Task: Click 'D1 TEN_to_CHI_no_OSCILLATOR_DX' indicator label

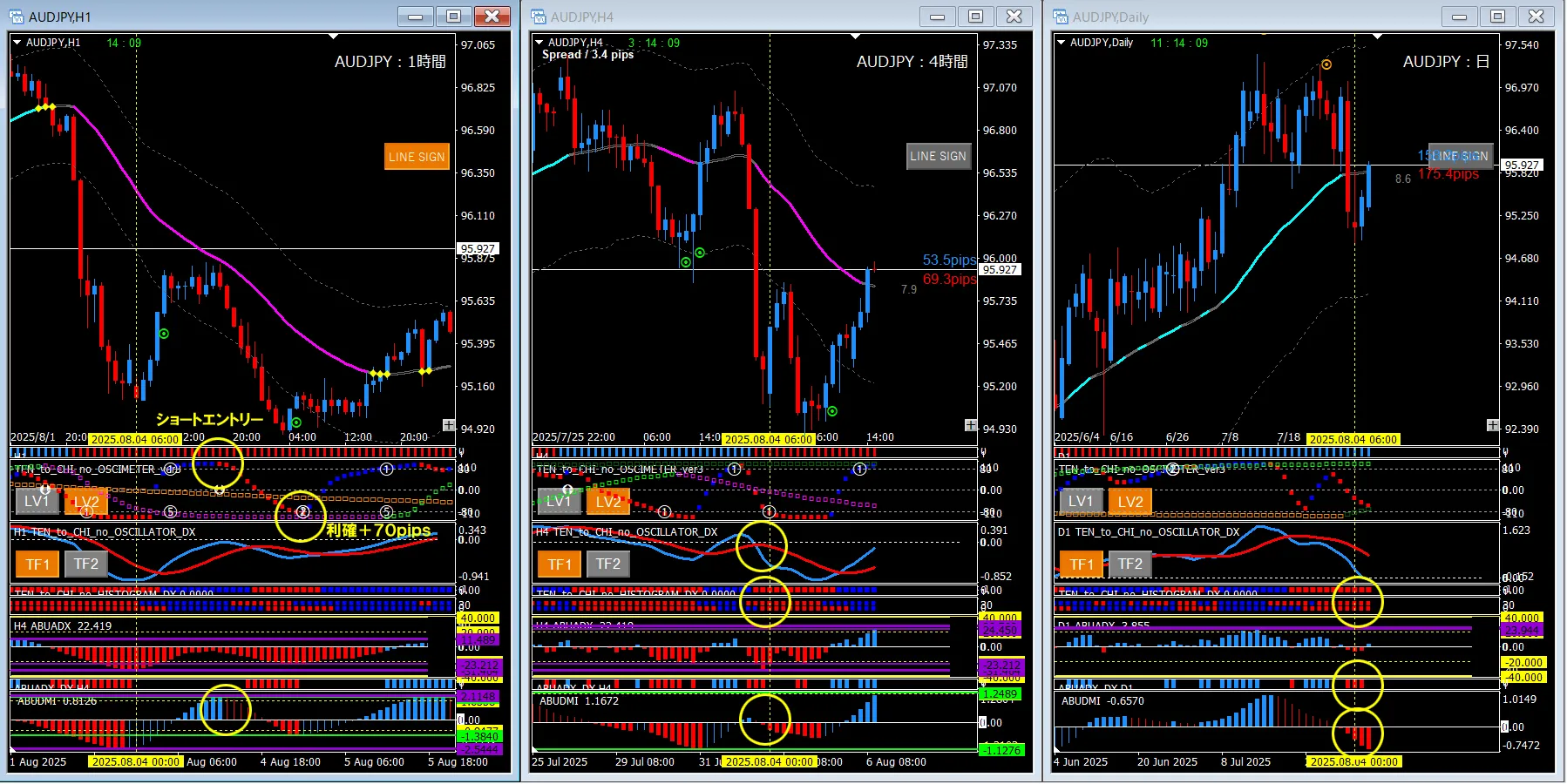Action: (1149, 532)
